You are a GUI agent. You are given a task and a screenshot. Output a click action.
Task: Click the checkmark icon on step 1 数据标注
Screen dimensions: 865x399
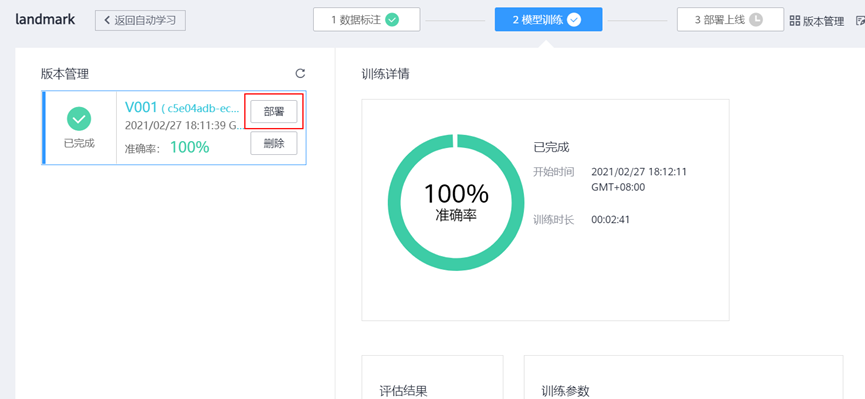392,20
